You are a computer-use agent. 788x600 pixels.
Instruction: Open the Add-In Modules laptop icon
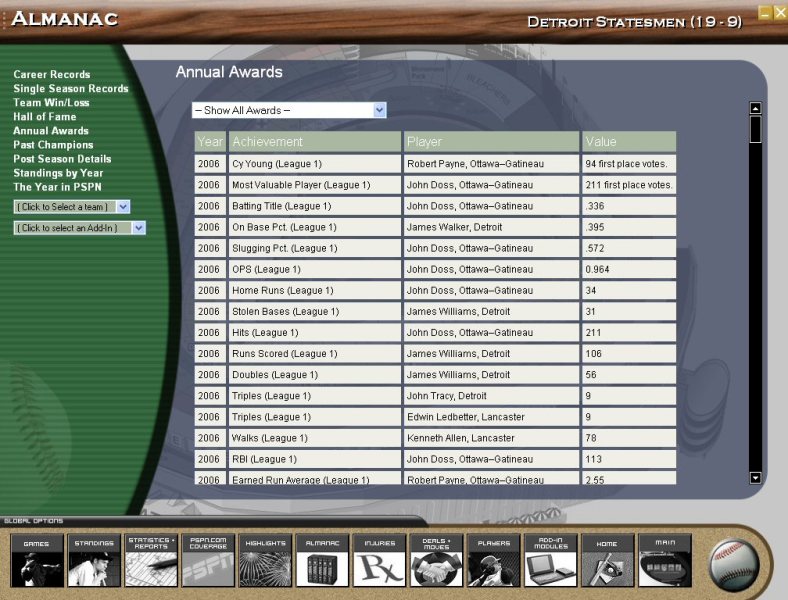click(x=551, y=561)
